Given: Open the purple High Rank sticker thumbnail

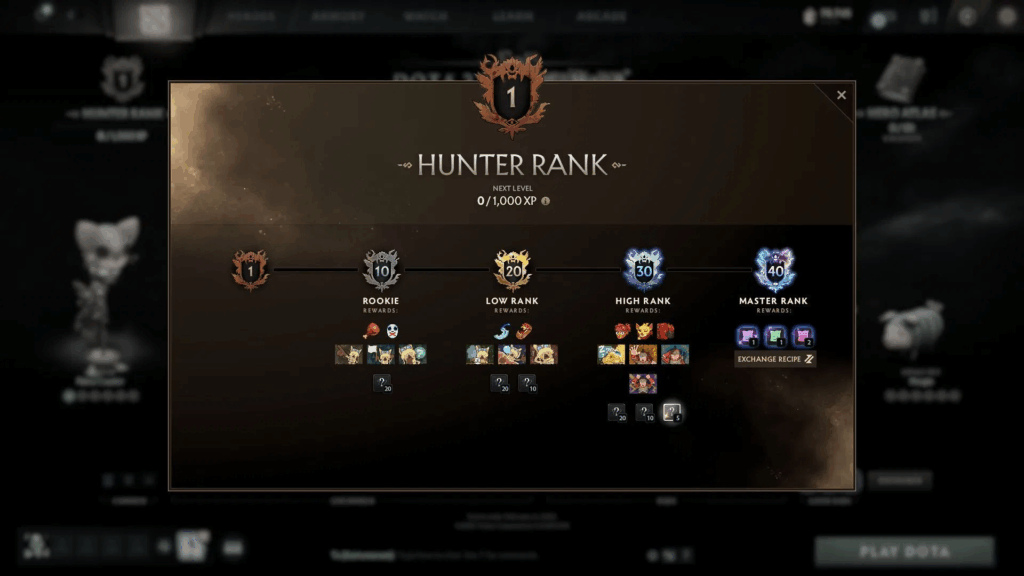Looking at the screenshot, I should (x=643, y=383).
